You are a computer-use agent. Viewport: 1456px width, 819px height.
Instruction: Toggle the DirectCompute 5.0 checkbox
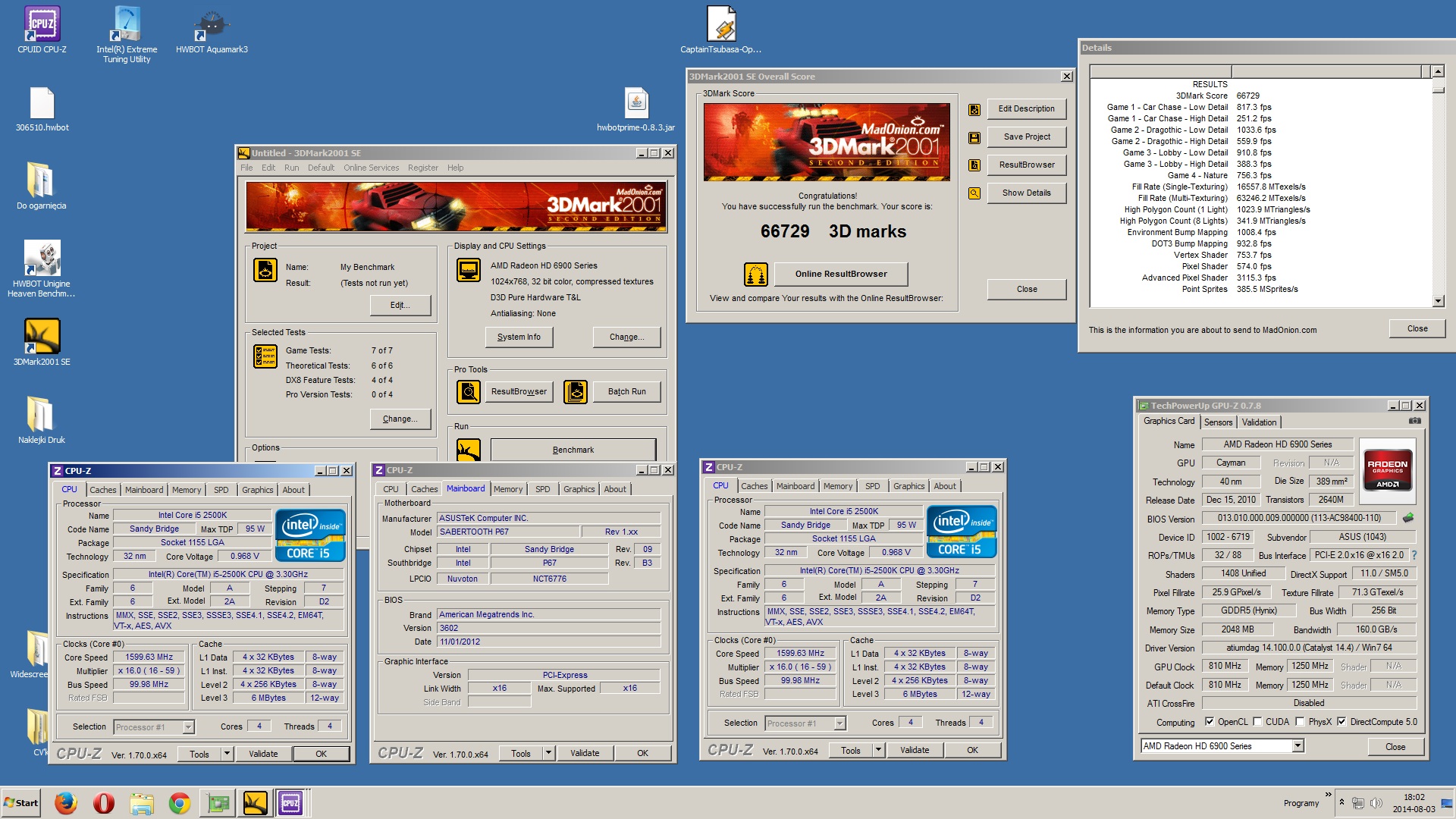point(1341,722)
